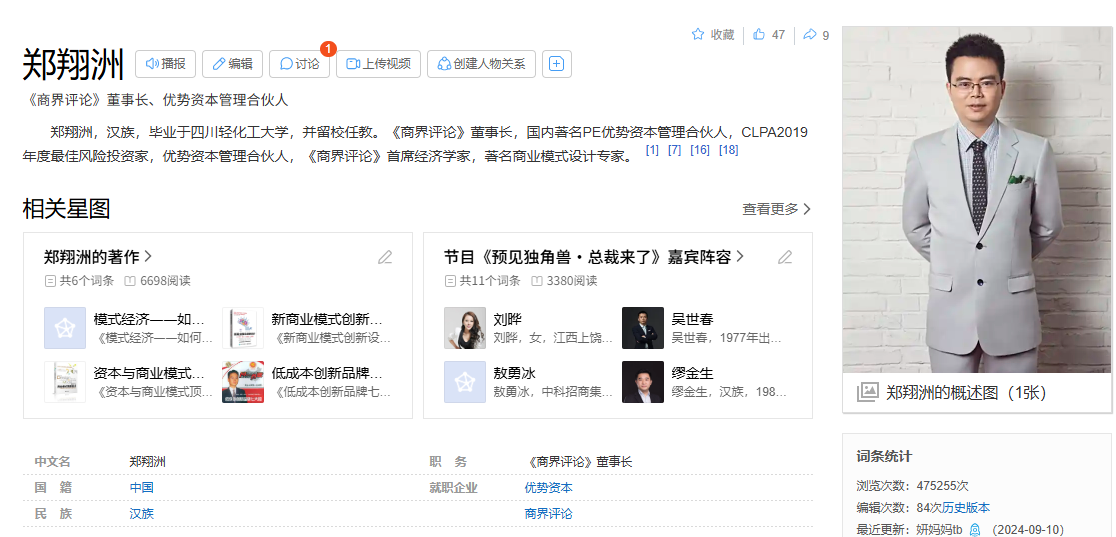1116x537 pixels.
Task: Open the 编辑 edit button
Action: click(232, 64)
